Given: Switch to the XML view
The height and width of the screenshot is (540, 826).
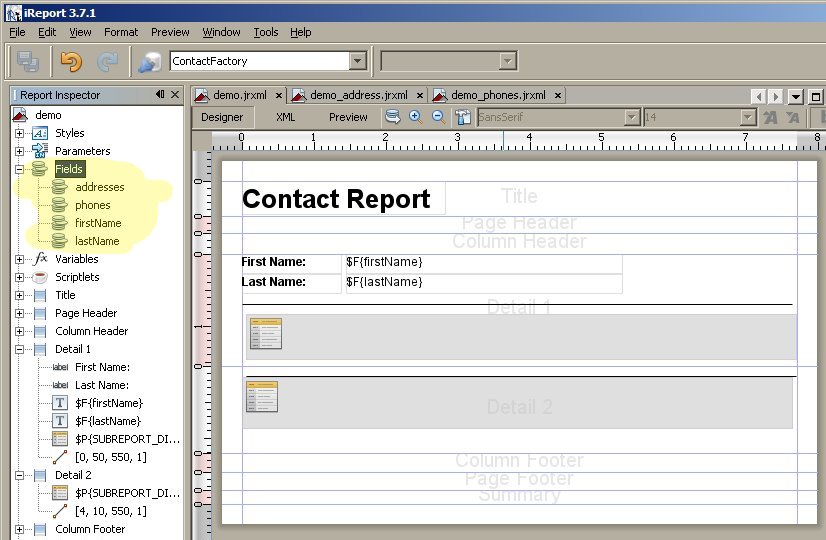Looking at the screenshot, I should [x=286, y=117].
